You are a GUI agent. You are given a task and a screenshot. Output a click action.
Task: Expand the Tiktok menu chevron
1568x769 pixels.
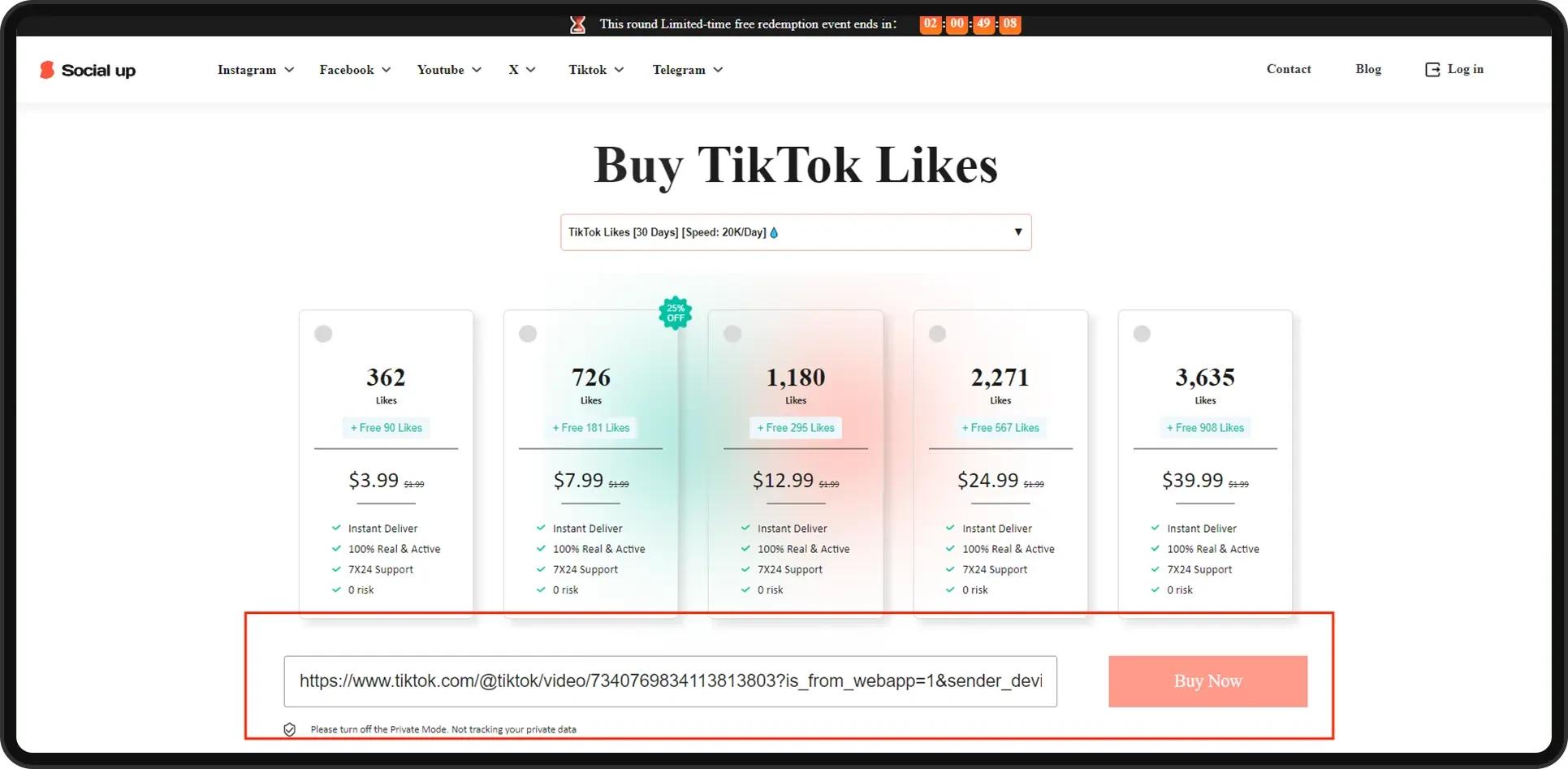click(619, 70)
